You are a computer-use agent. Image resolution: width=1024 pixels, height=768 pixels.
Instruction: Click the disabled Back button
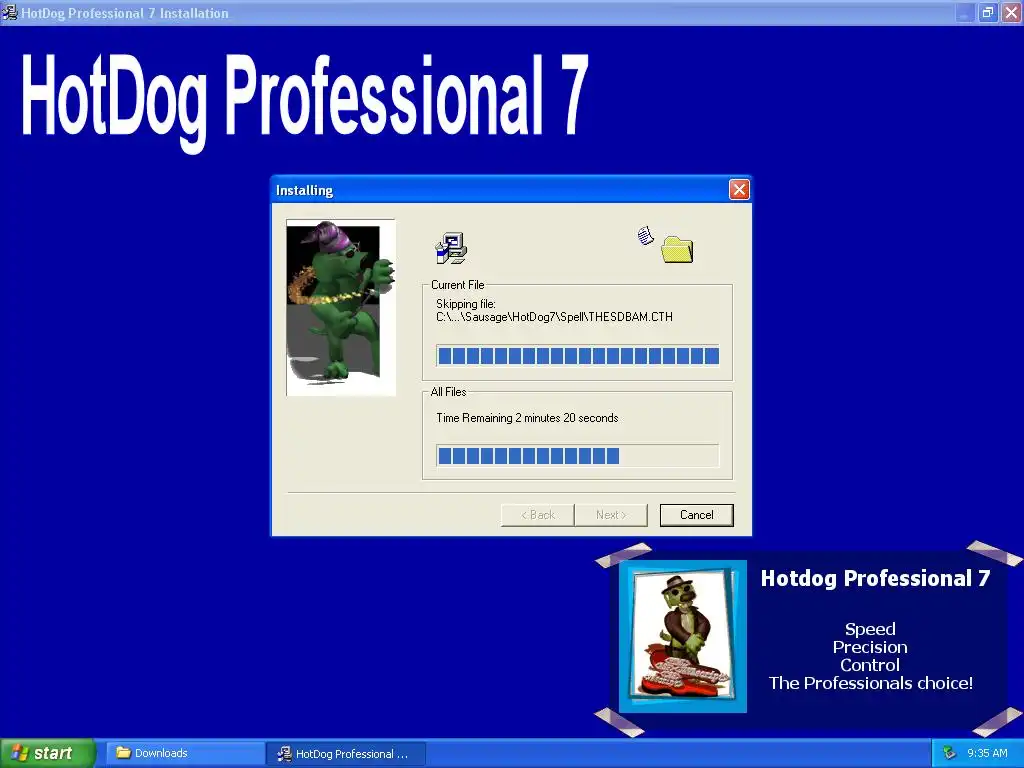click(x=537, y=515)
